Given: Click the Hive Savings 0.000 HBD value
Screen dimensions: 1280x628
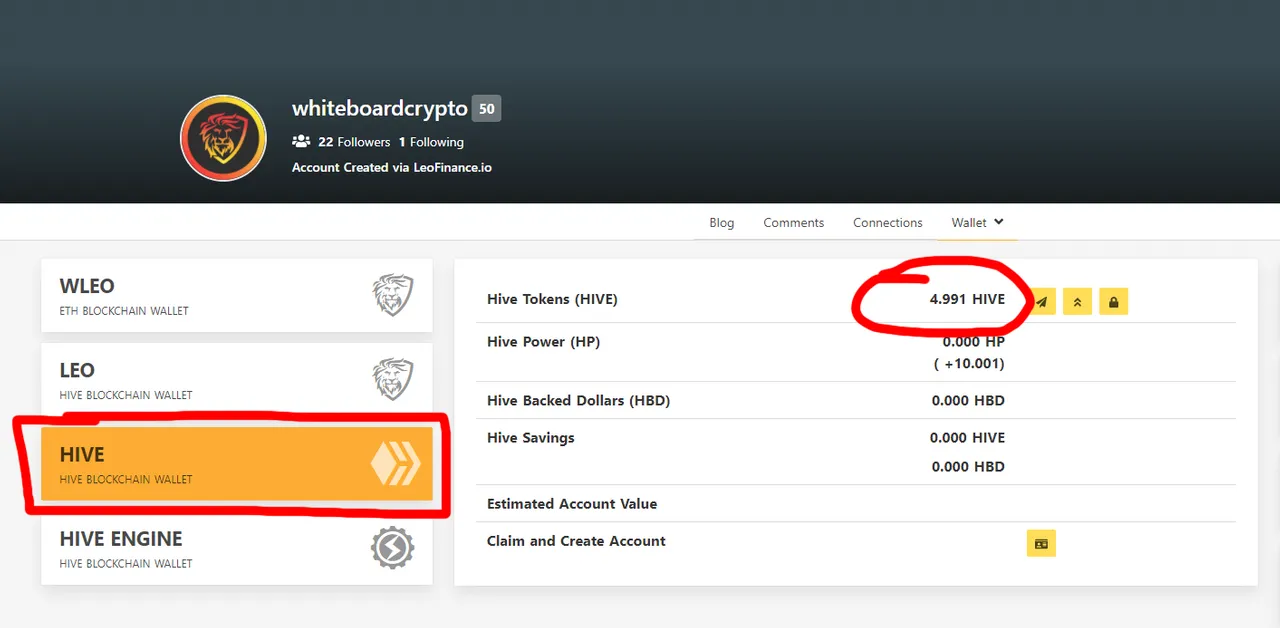Looking at the screenshot, I should 968,467.
